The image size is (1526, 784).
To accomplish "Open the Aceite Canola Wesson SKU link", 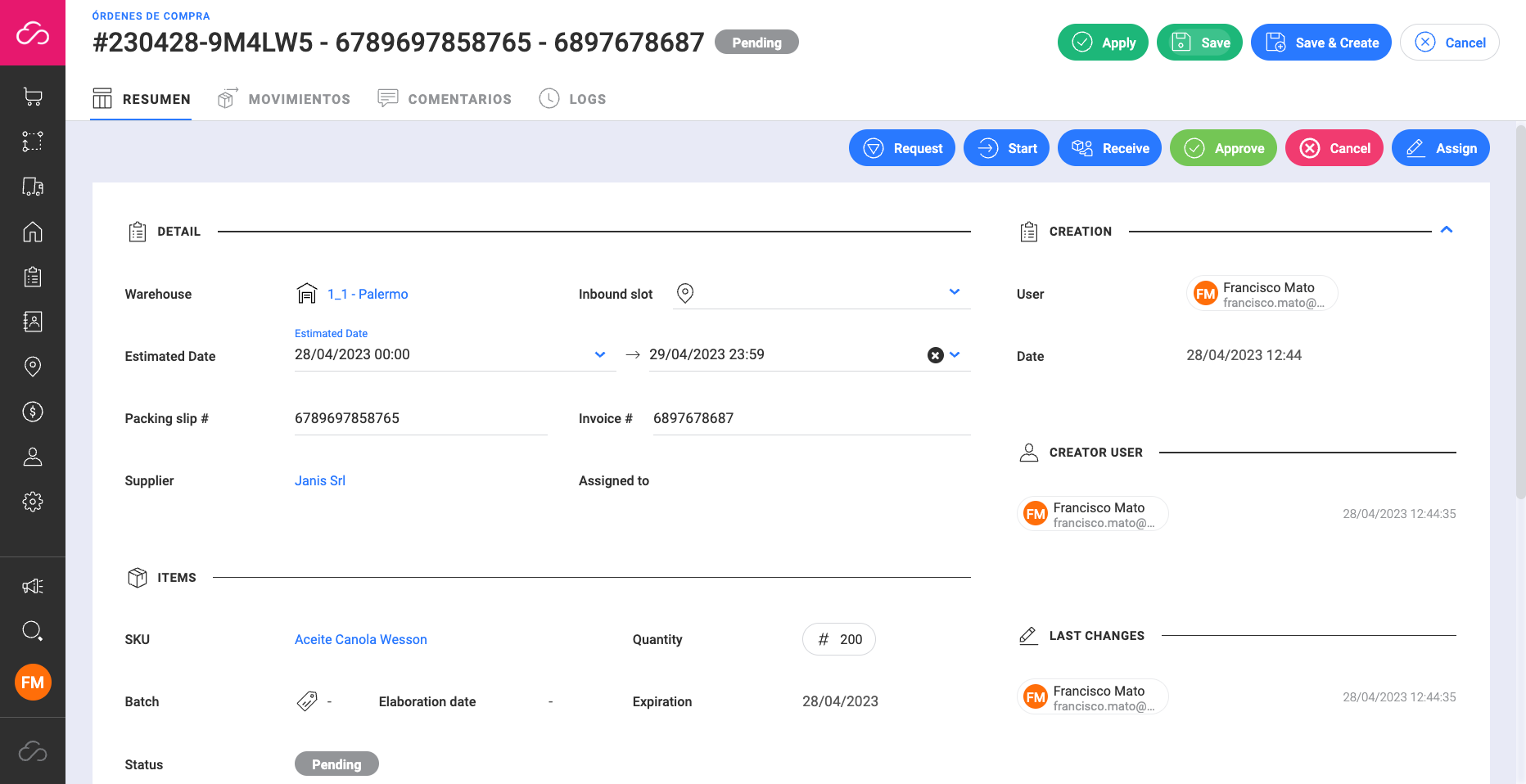I will [361, 639].
